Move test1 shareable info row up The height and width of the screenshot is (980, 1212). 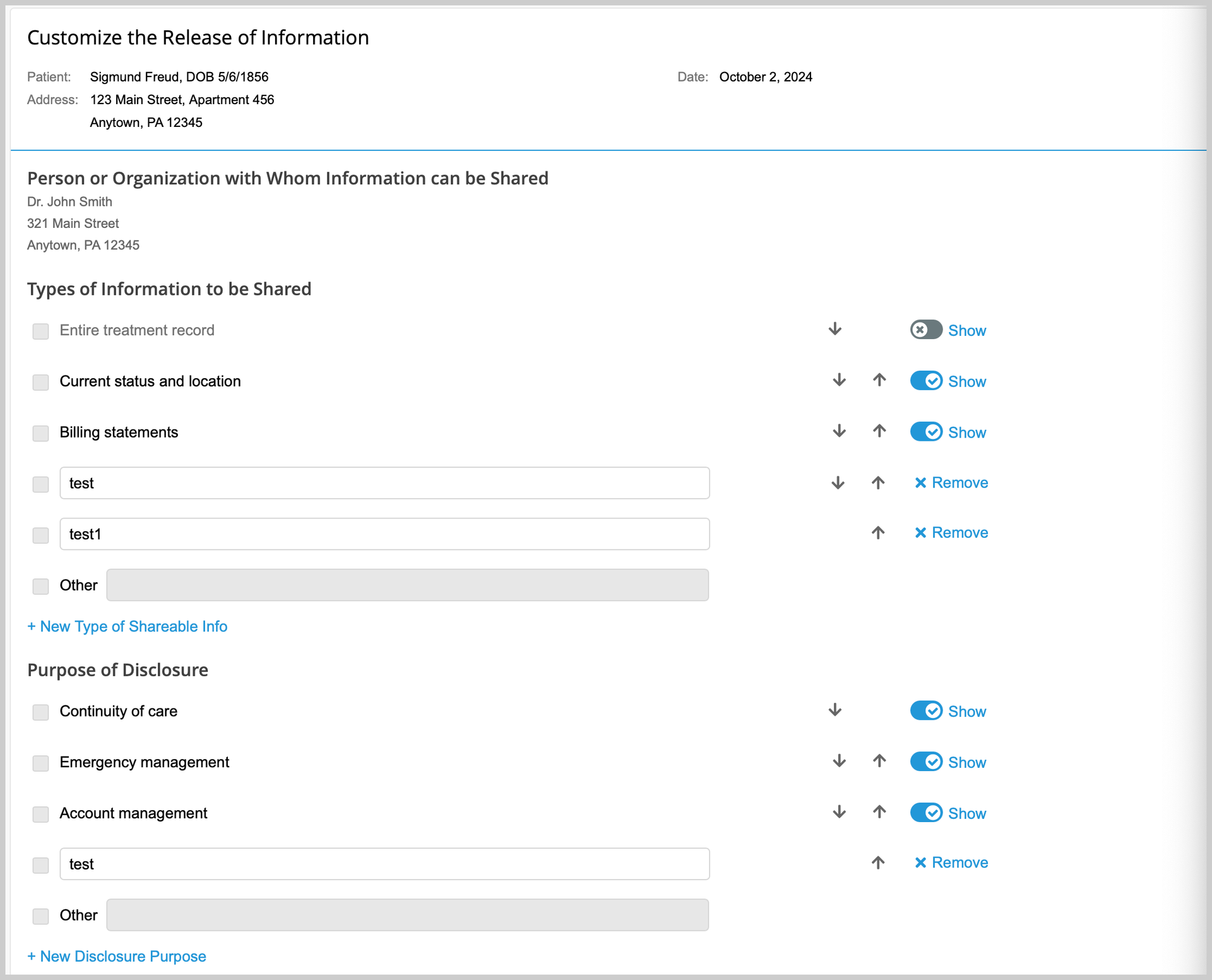pos(878,533)
